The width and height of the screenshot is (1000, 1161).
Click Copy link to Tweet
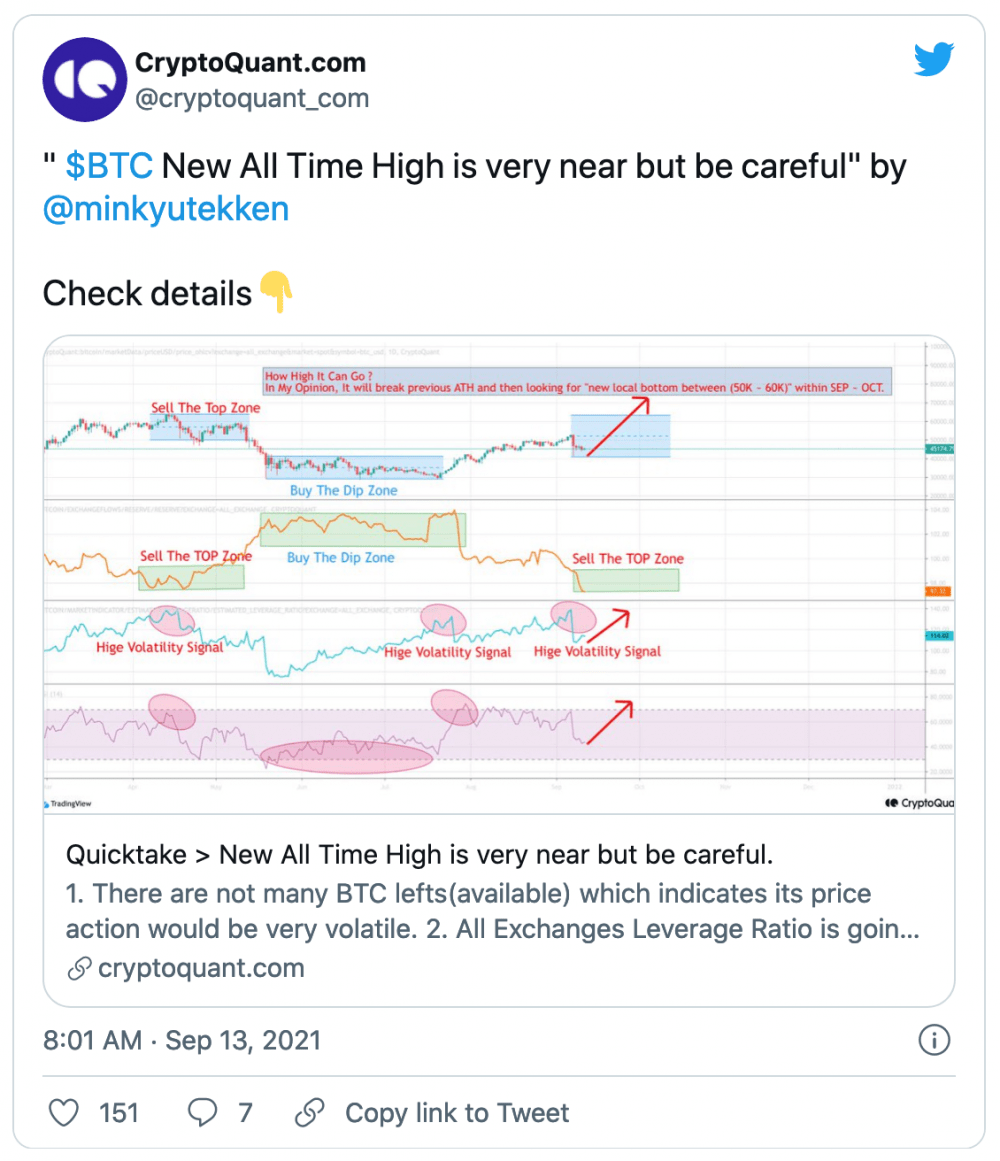457,1113
